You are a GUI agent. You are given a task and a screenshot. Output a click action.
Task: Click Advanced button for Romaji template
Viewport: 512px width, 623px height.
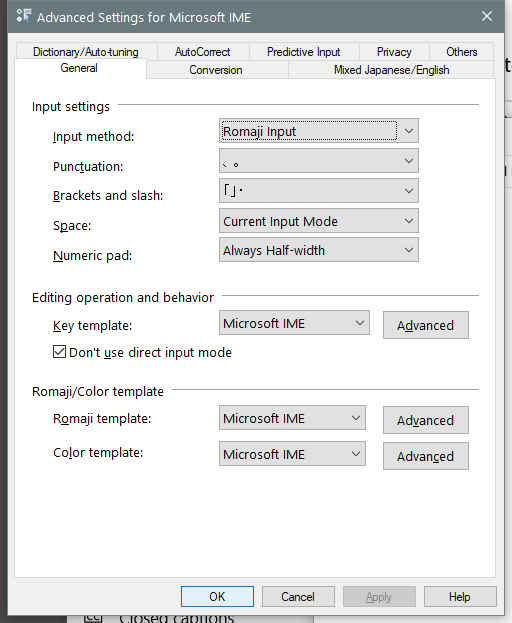(x=425, y=420)
